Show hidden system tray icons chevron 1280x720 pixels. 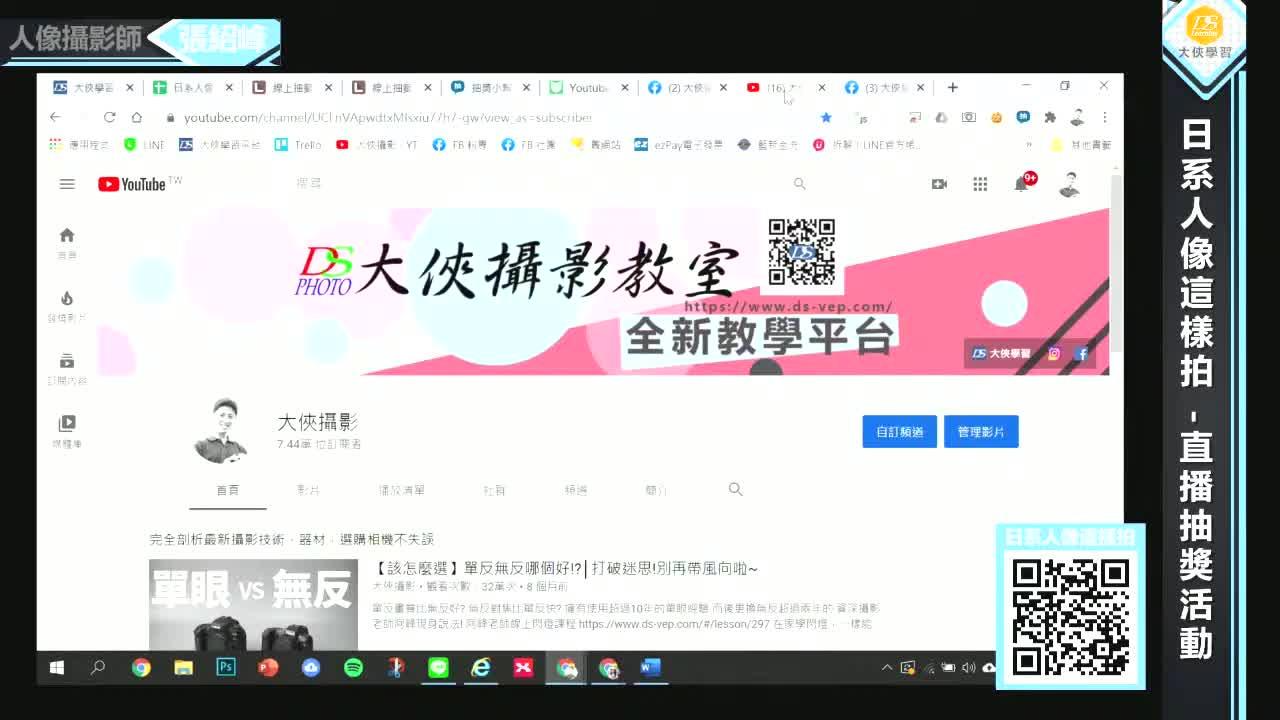[x=886, y=667]
